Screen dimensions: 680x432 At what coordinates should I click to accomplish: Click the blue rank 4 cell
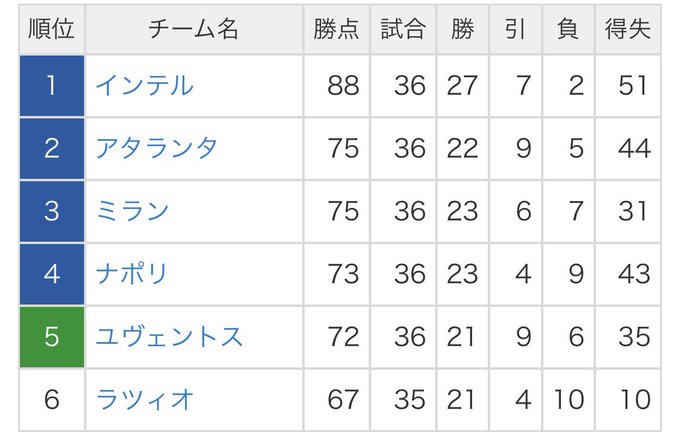[52, 274]
